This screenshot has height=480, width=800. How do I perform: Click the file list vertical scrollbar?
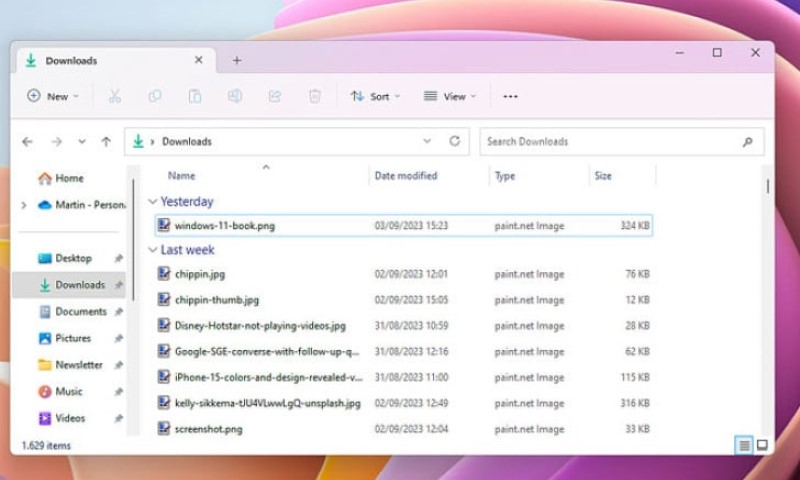[x=767, y=186]
